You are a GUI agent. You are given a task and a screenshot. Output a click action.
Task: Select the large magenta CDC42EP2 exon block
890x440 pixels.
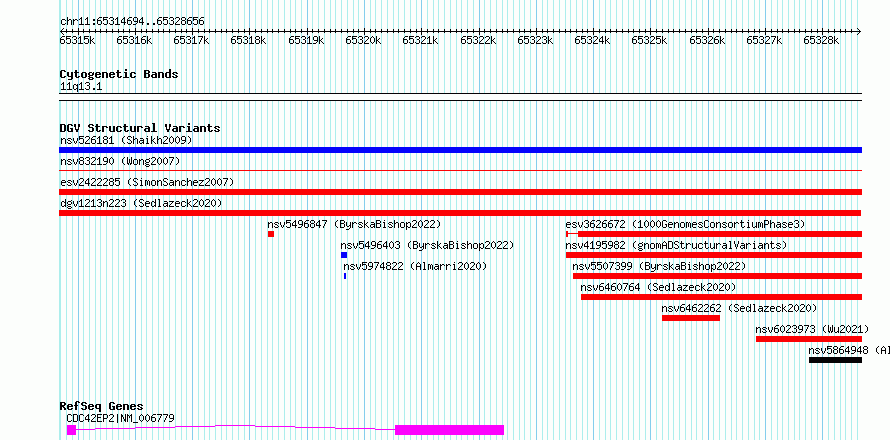[450, 430]
